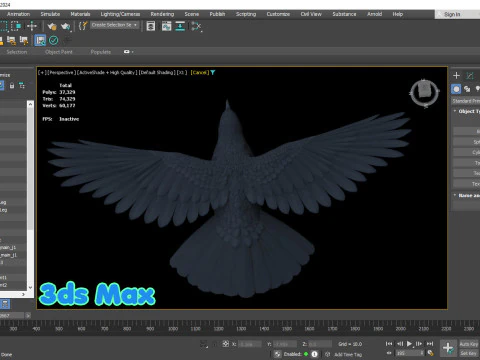Open the Create tab plus icon
Screen dimensions: 480x360
[456, 76]
